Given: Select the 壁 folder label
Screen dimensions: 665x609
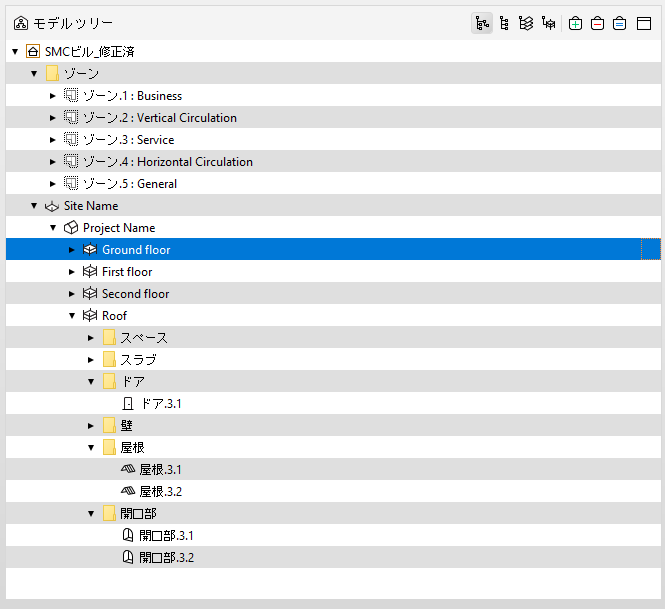Looking at the screenshot, I should [x=126, y=426].
